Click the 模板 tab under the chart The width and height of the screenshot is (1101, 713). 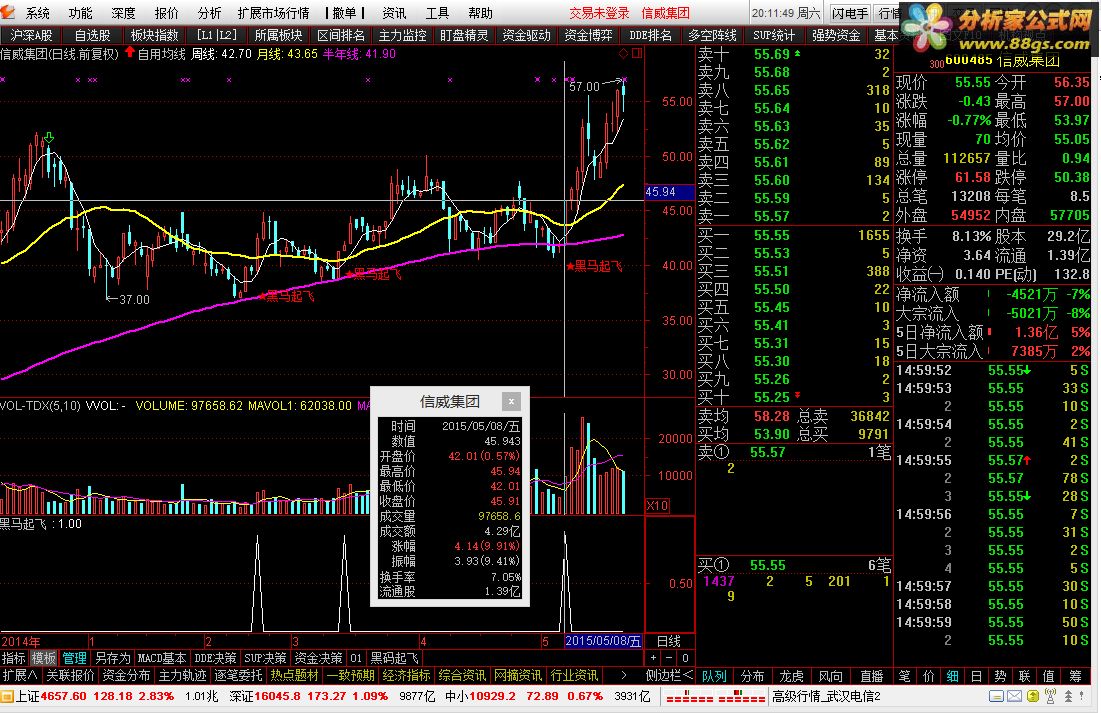[44, 658]
